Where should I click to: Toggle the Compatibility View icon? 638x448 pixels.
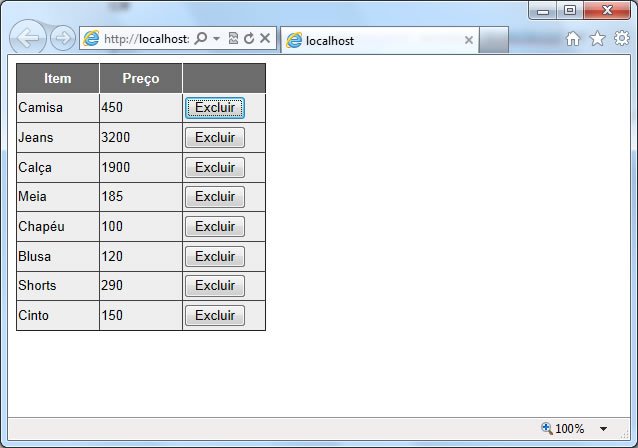[x=233, y=39]
